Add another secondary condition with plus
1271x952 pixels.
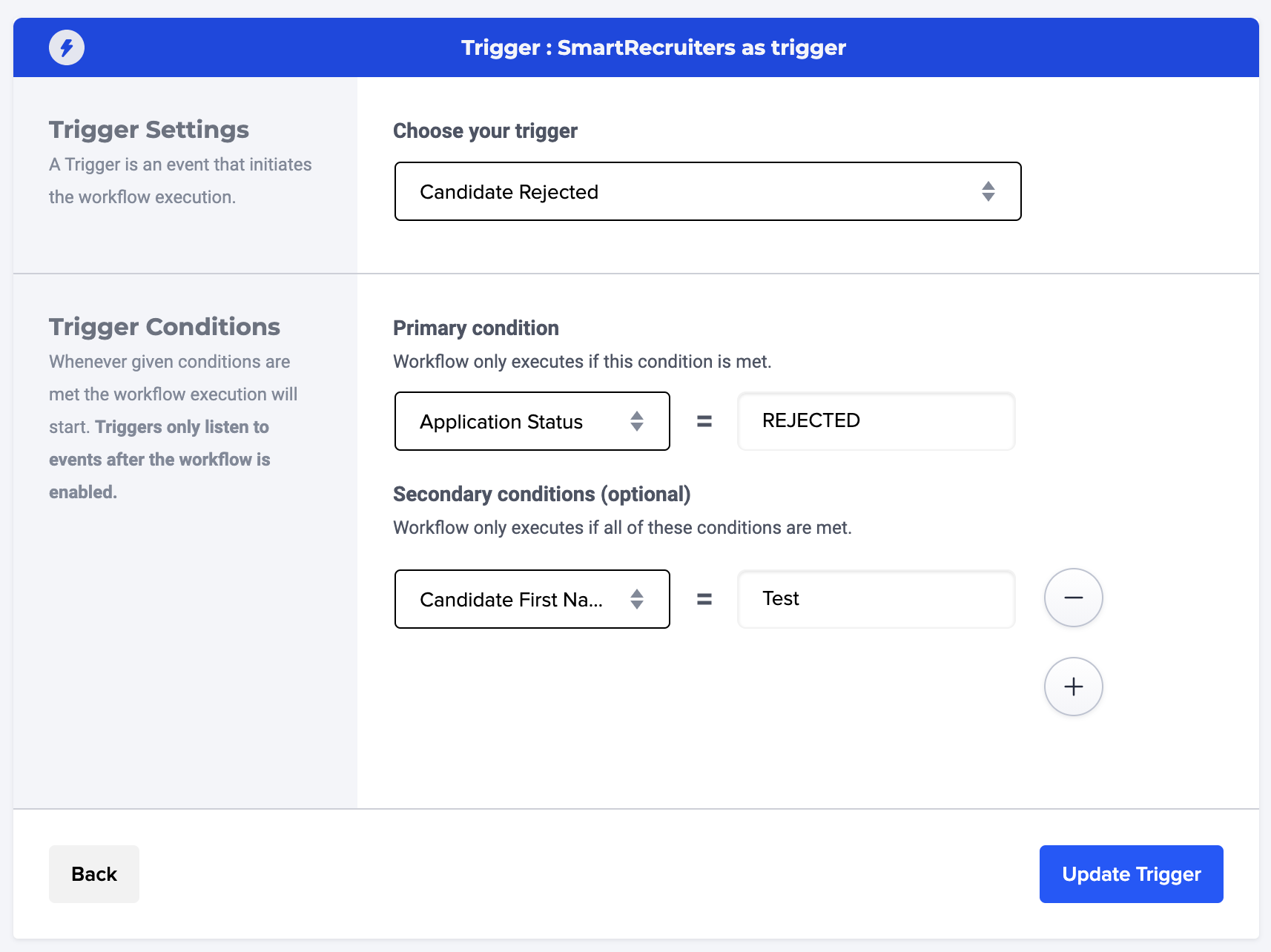[x=1073, y=687]
